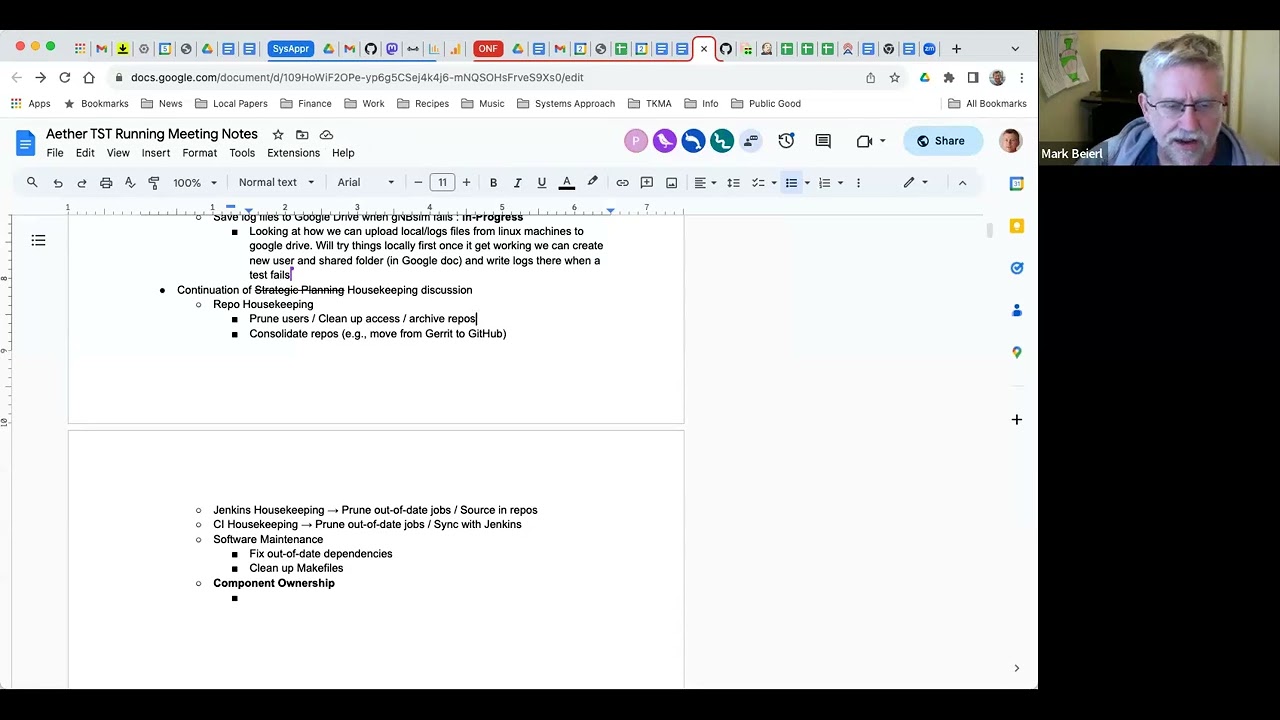Viewport: 1280px width, 720px height.
Task: Undo the last edit
Action: click(x=58, y=182)
